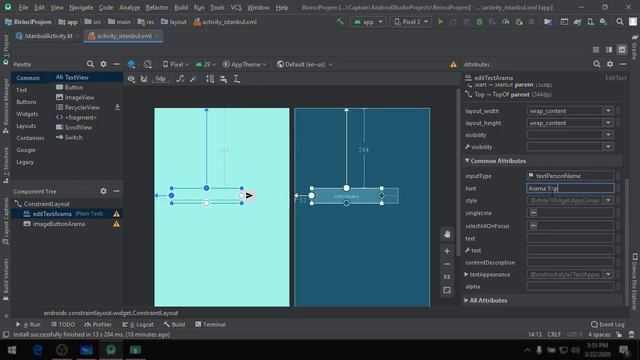Clear all constraints icon
The image size is (640, 360).
pyautogui.click(x=180, y=79)
